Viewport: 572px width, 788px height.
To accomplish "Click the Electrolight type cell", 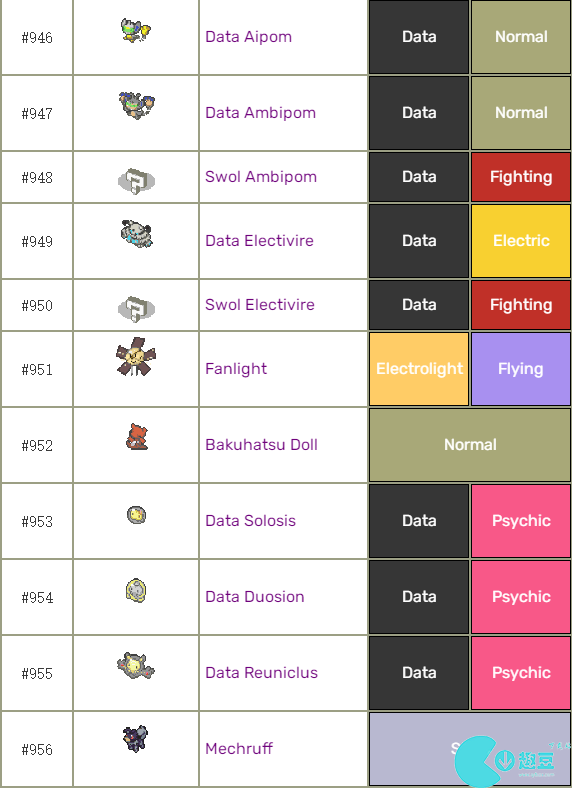I will click(419, 369).
